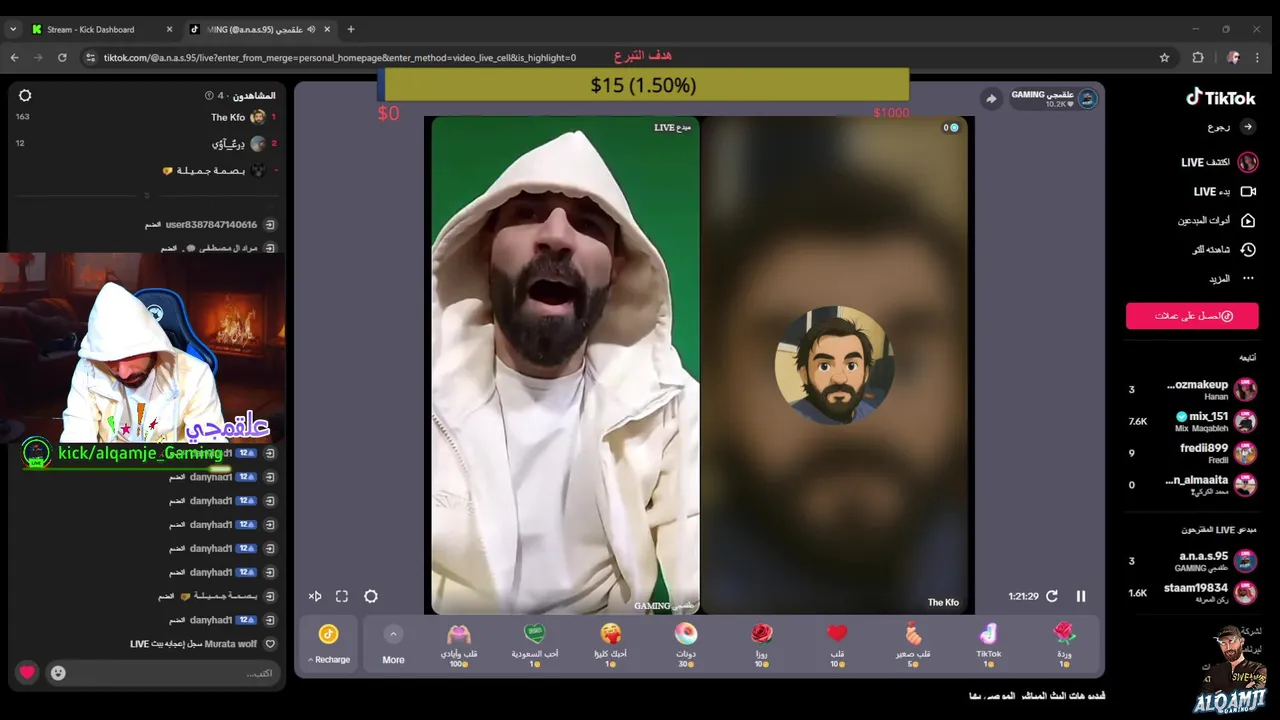1280x720 pixels.
Task: Open fredii899 live channel
Action: click(1192, 453)
